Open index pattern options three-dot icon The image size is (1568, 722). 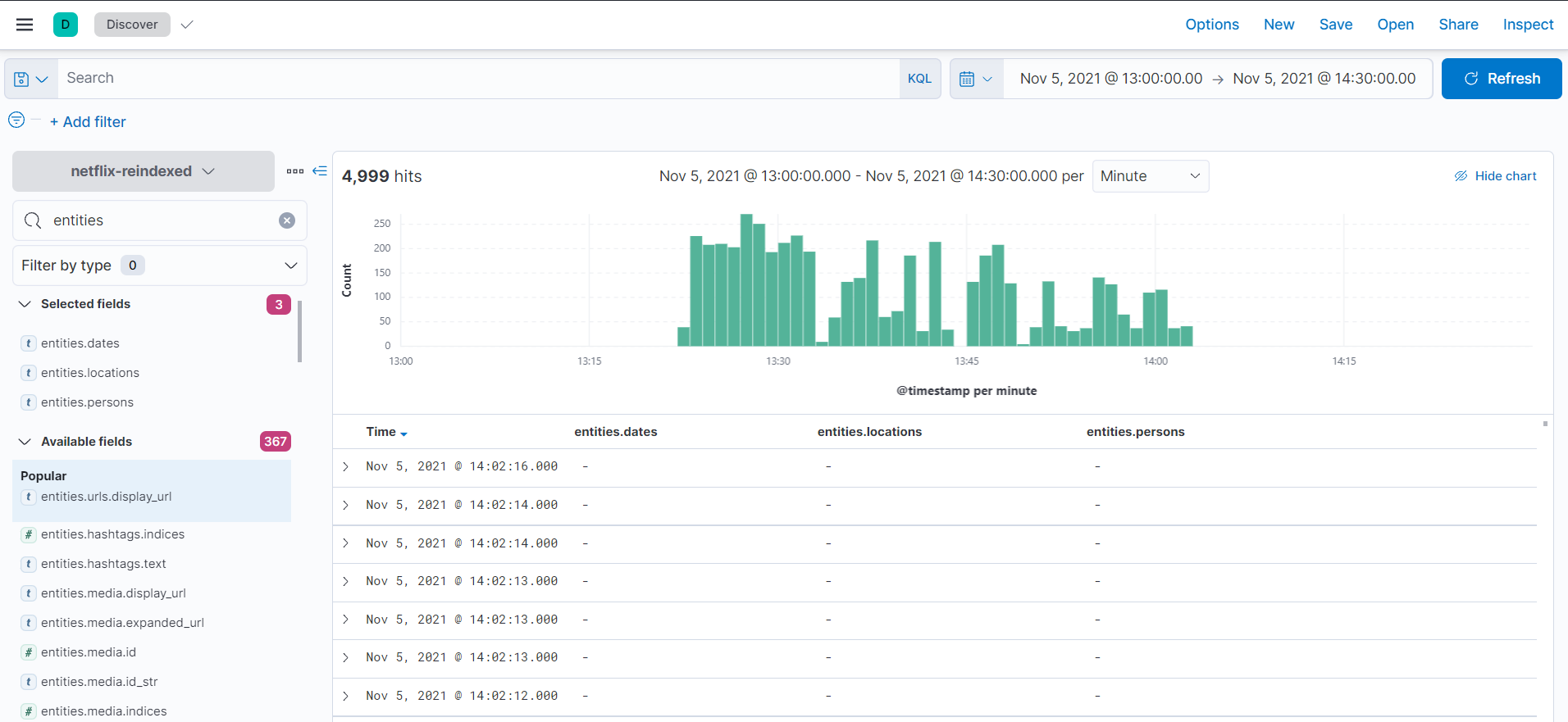[295, 171]
